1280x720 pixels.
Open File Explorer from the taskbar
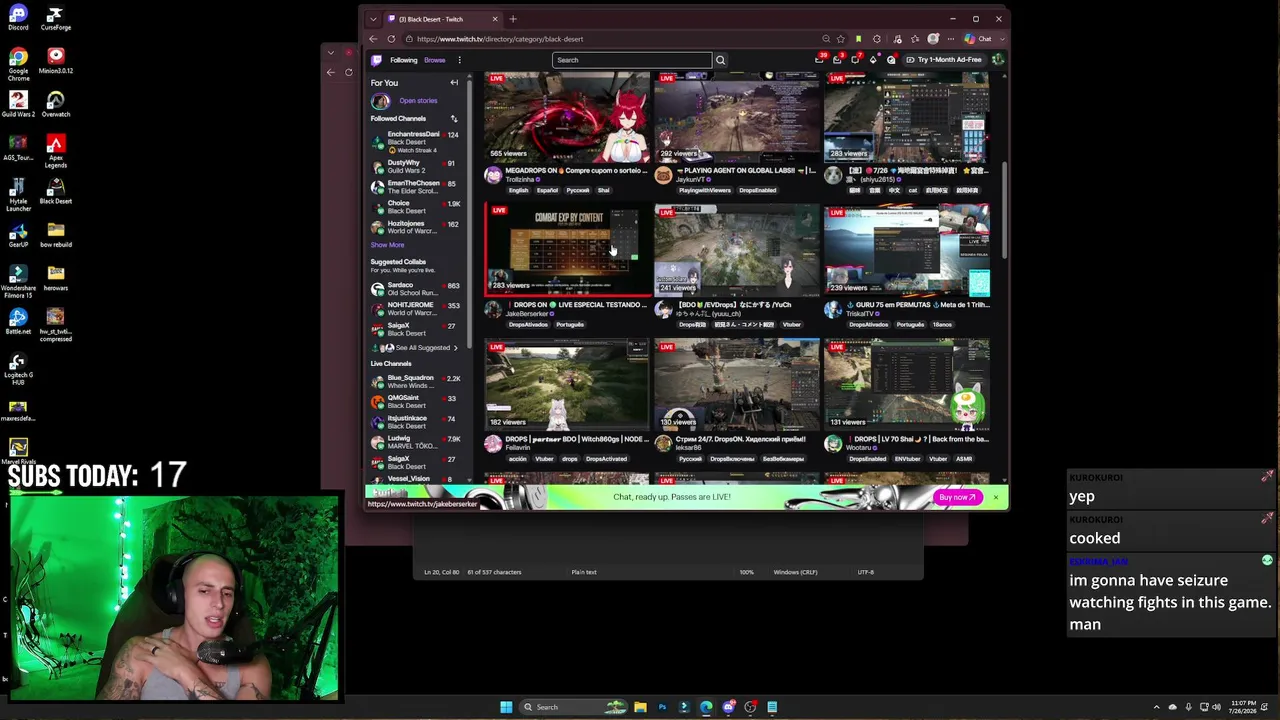[640, 707]
